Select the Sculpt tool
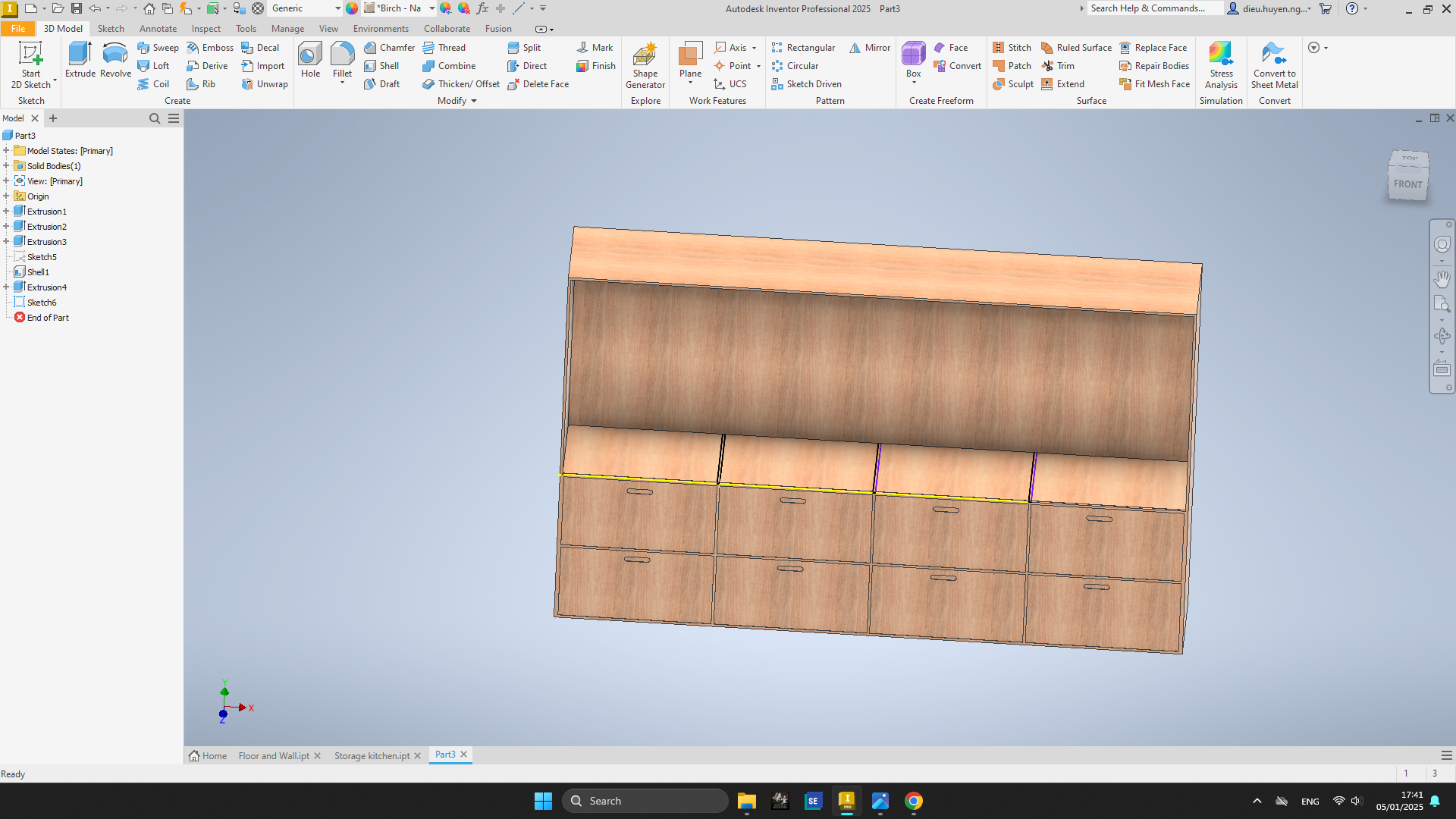 click(x=1012, y=83)
